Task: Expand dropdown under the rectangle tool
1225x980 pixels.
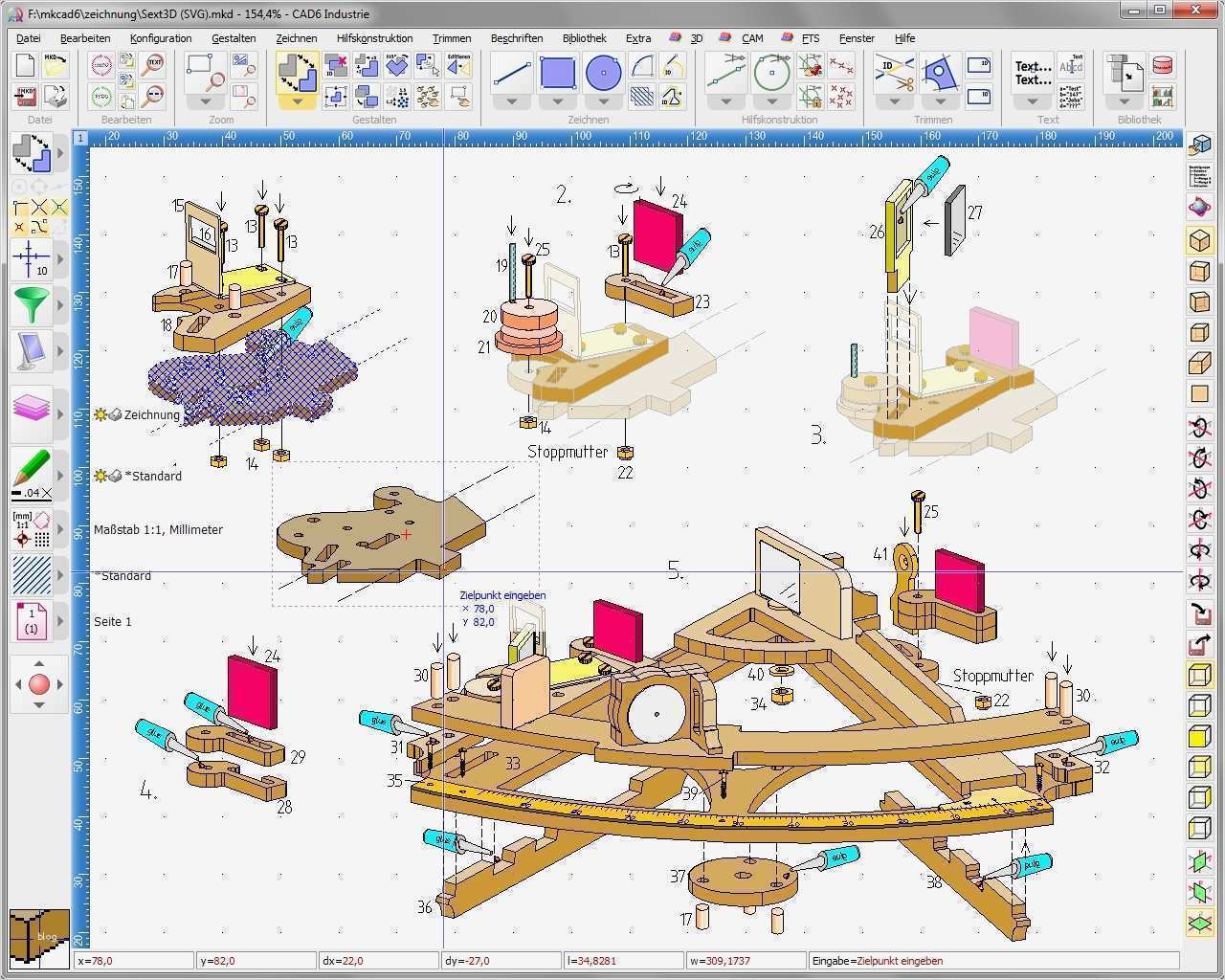Action: [x=558, y=101]
